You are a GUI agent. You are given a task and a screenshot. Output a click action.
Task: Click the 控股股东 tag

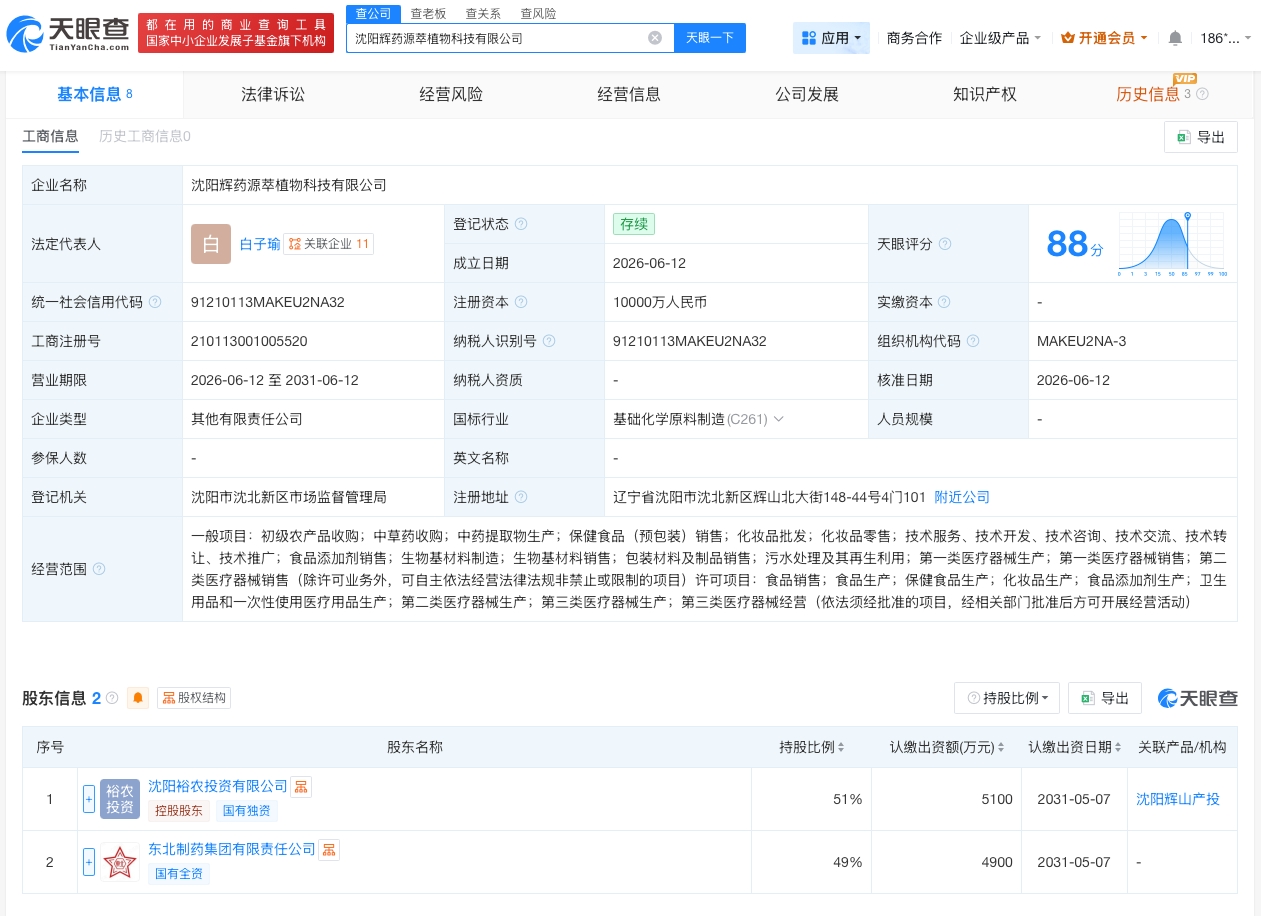[x=181, y=811]
